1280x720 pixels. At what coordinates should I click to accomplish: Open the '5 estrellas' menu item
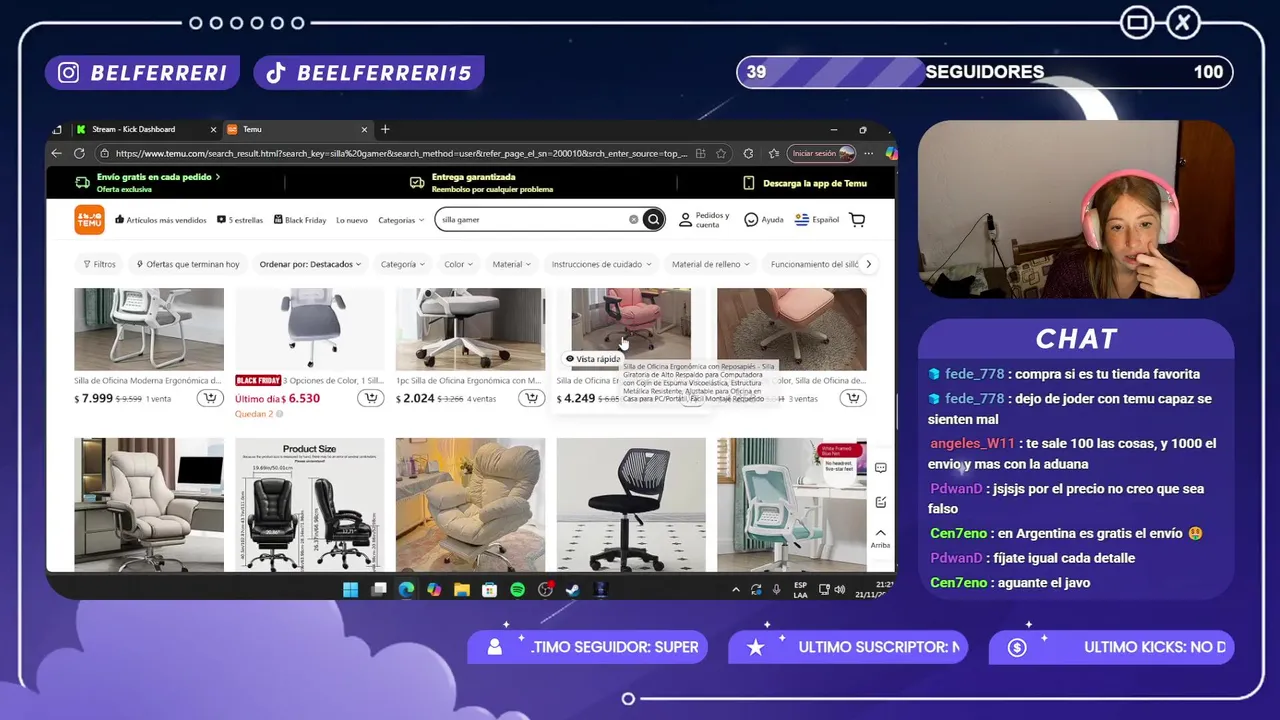coord(240,220)
